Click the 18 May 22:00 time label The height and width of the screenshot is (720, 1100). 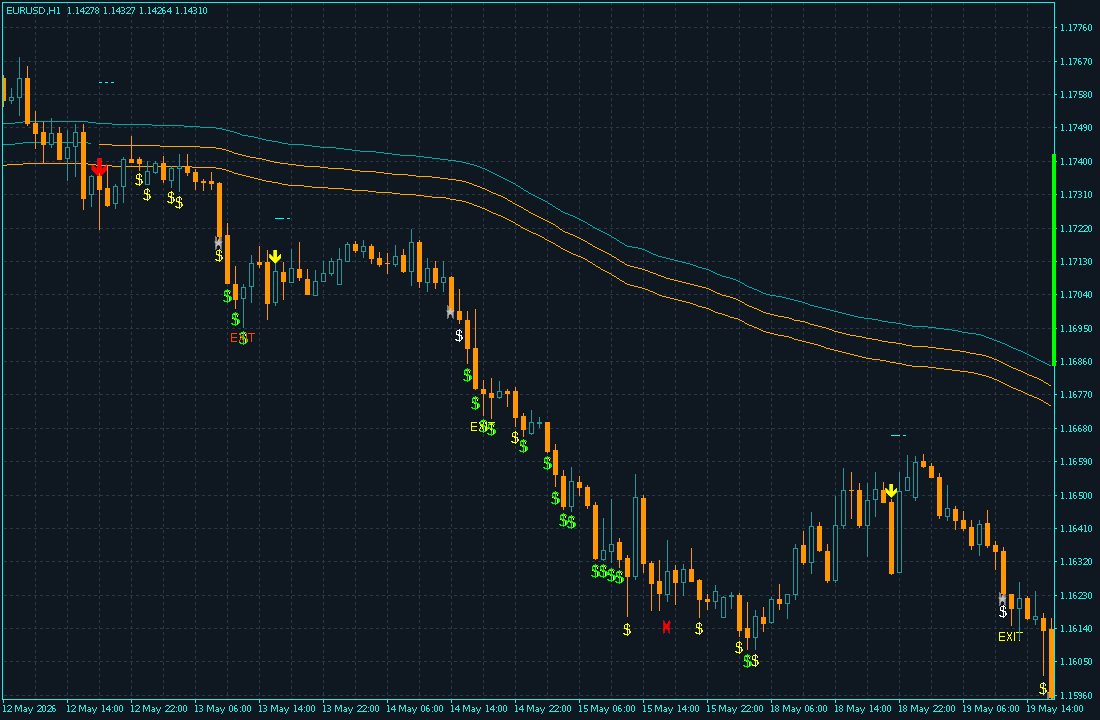927,709
